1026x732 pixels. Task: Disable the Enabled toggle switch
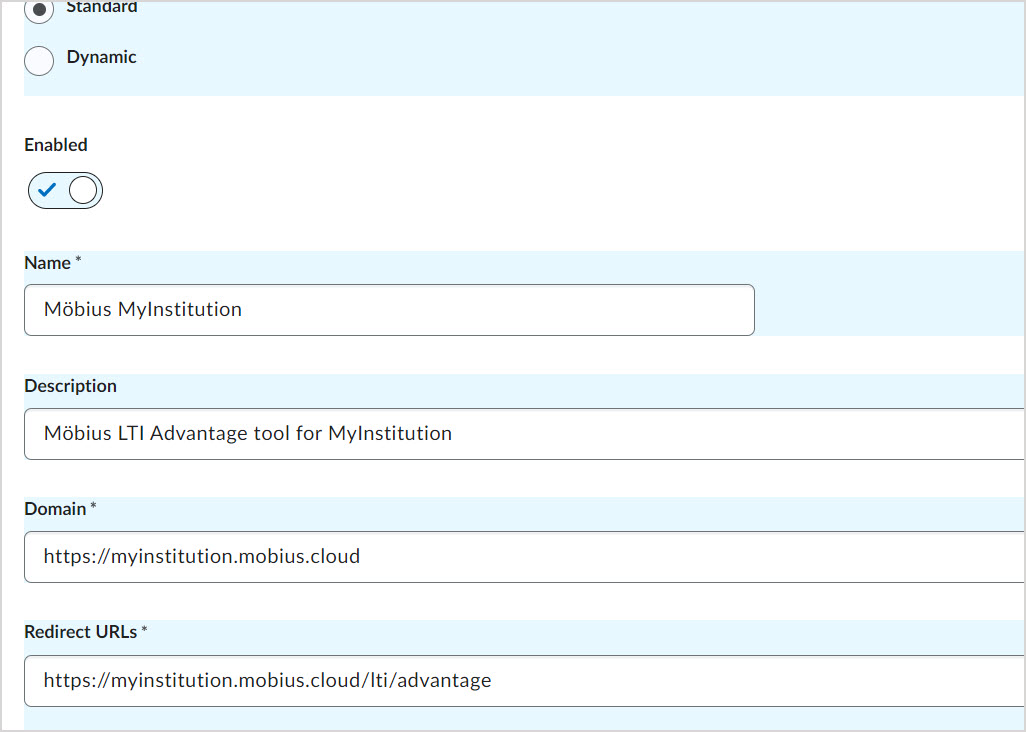65,190
